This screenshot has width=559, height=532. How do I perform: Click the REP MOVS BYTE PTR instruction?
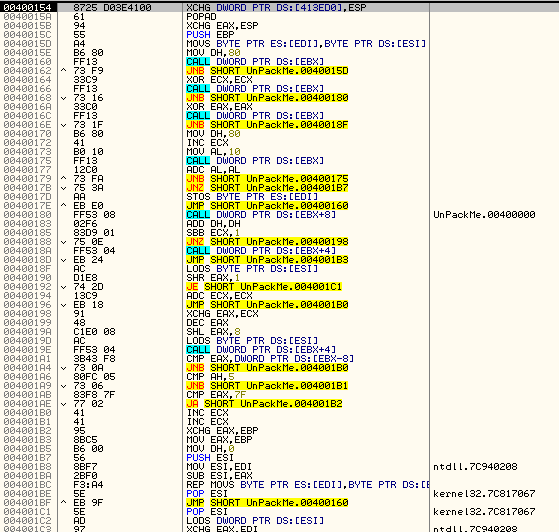[x=307, y=485]
